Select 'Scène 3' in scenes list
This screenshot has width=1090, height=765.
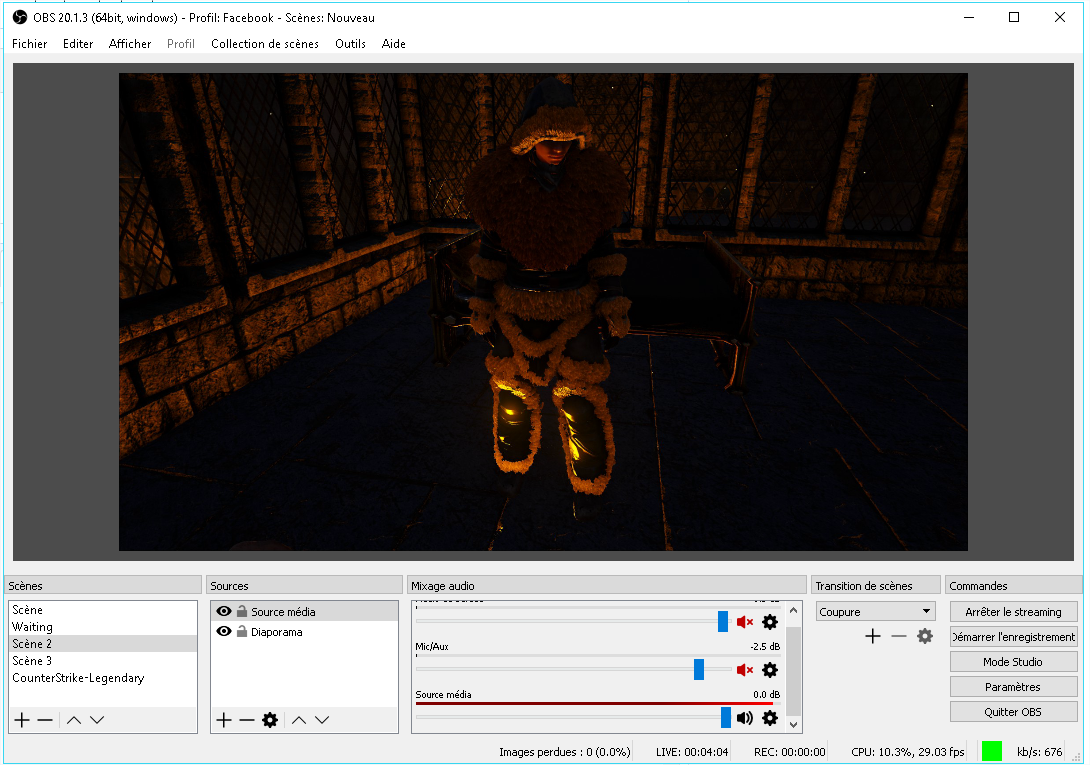tap(103, 661)
